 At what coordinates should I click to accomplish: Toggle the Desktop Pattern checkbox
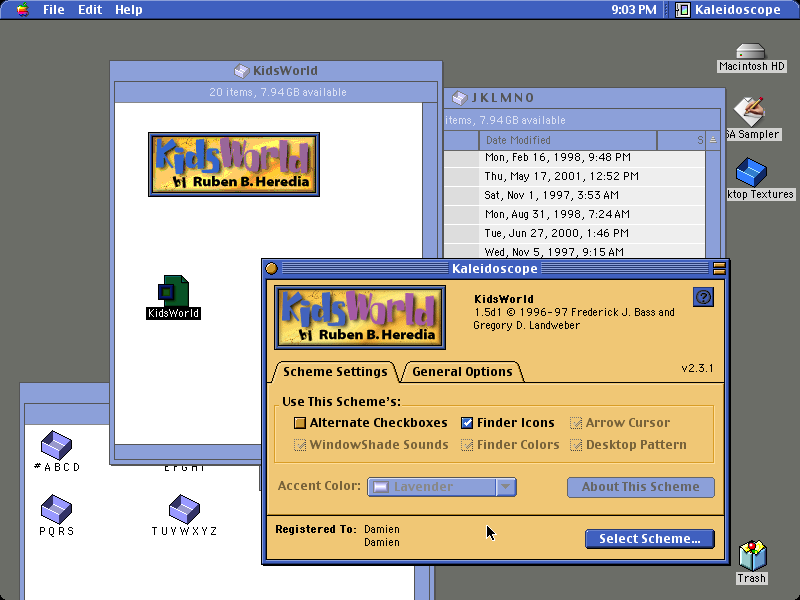tap(576, 445)
